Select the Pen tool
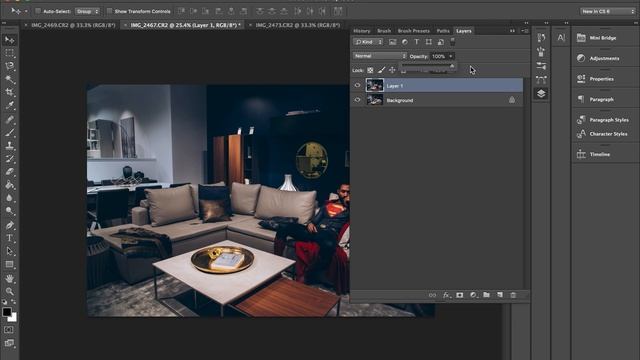 9,225
